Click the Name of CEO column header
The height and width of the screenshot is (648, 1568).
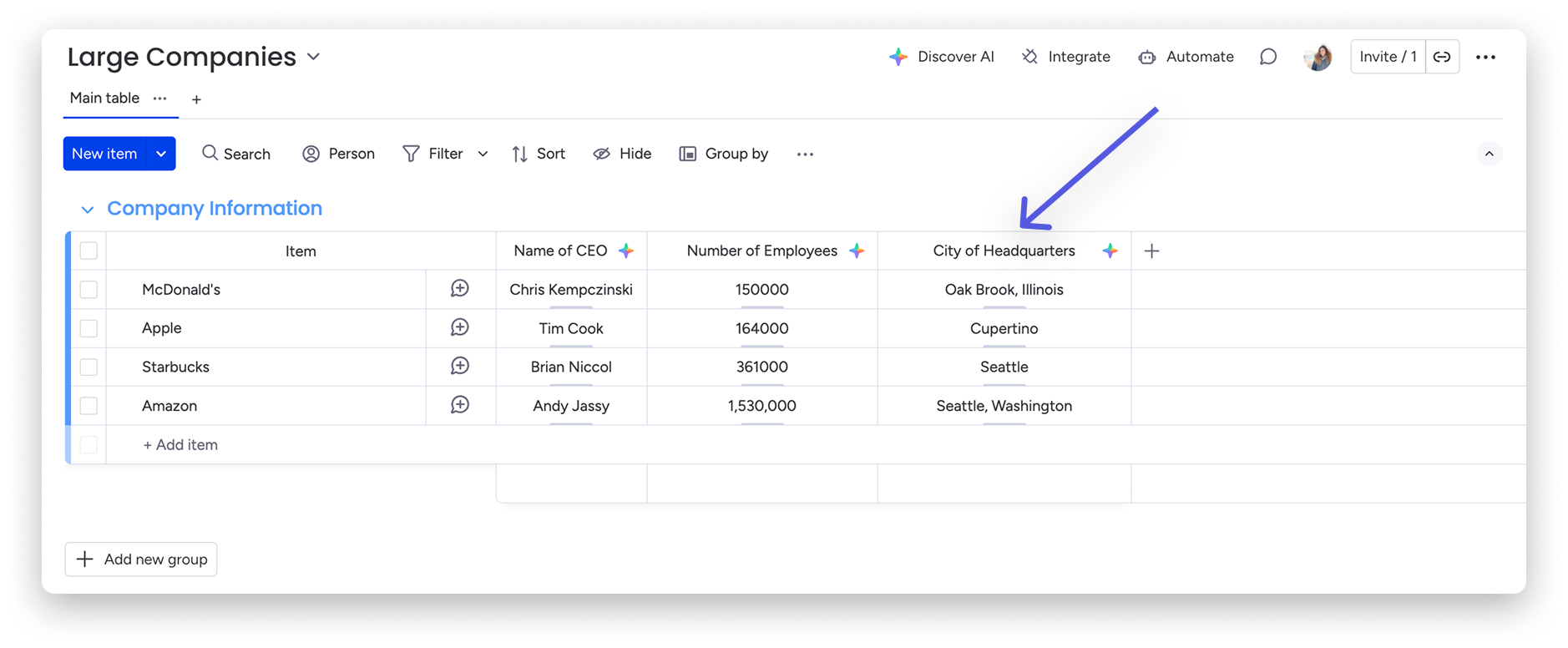coord(572,251)
